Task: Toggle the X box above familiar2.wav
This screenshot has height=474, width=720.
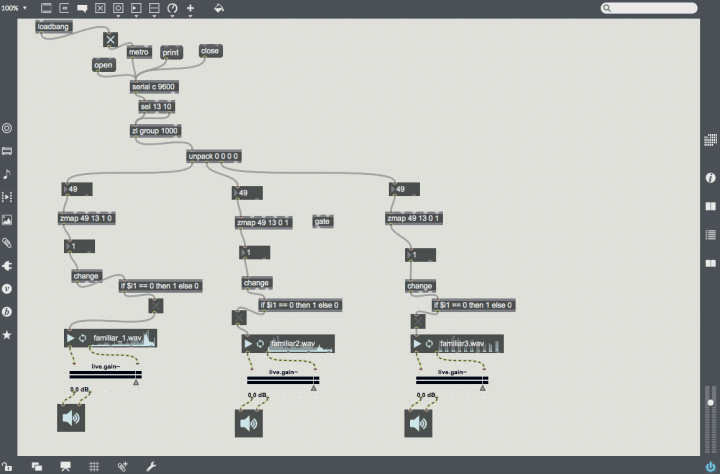Action: pos(239,317)
